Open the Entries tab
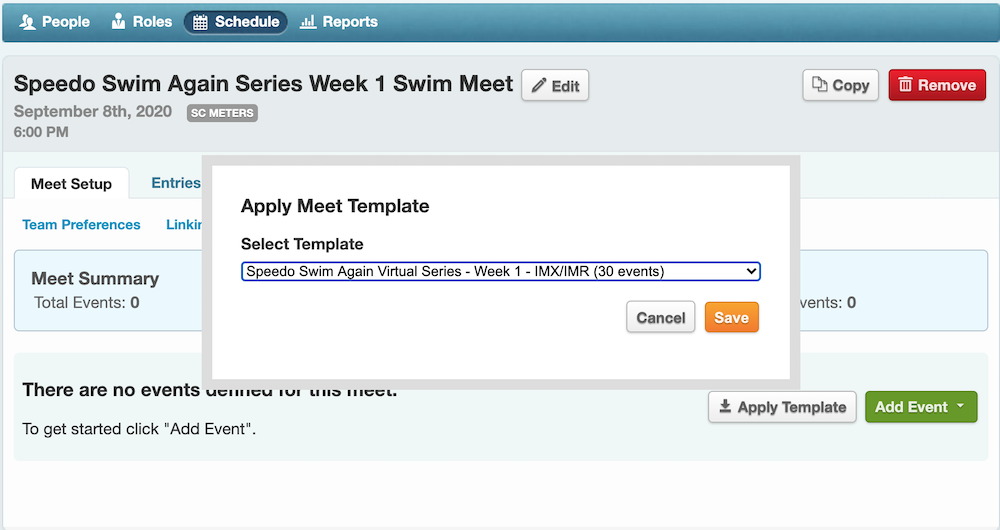This screenshot has width=1000, height=530. [176, 183]
